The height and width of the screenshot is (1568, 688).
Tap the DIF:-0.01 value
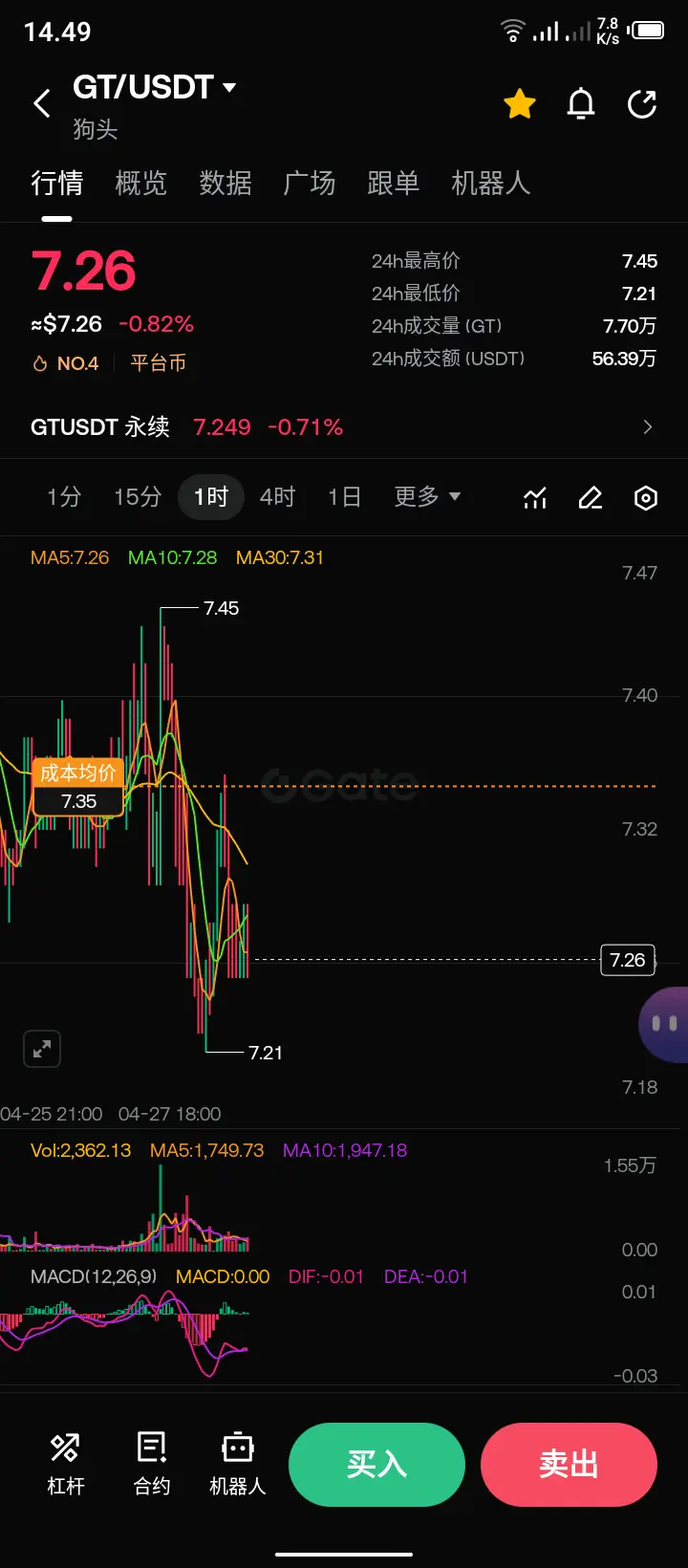click(x=326, y=1276)
